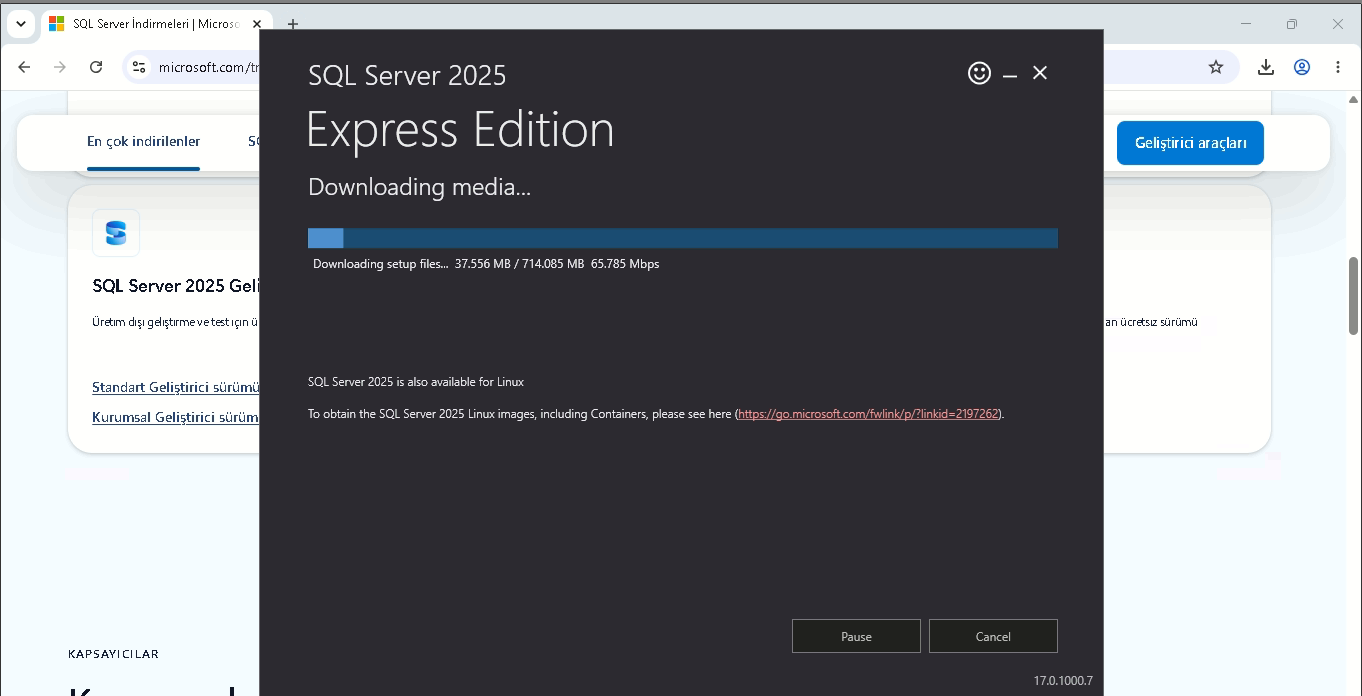The width and height of the screenshot is (1362, 696).
Task: Bookmark this page with star icon
Action: [x=1216, y=67]
